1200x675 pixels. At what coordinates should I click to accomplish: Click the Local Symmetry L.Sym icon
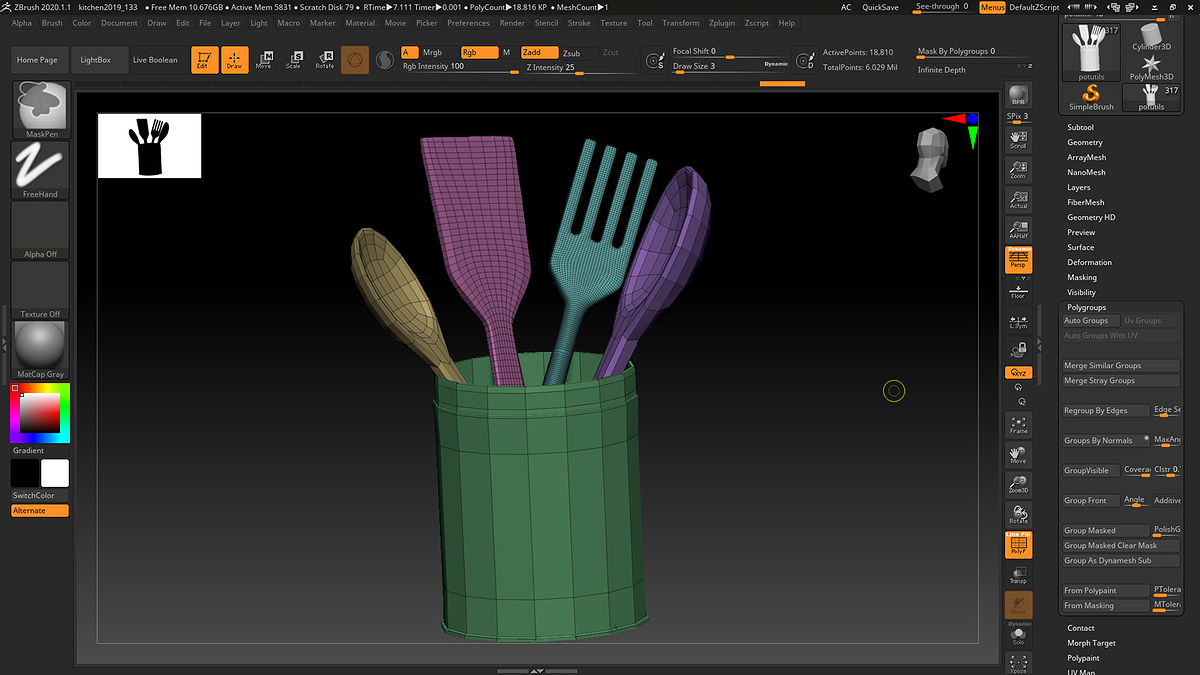click(x=1018, y=321)
